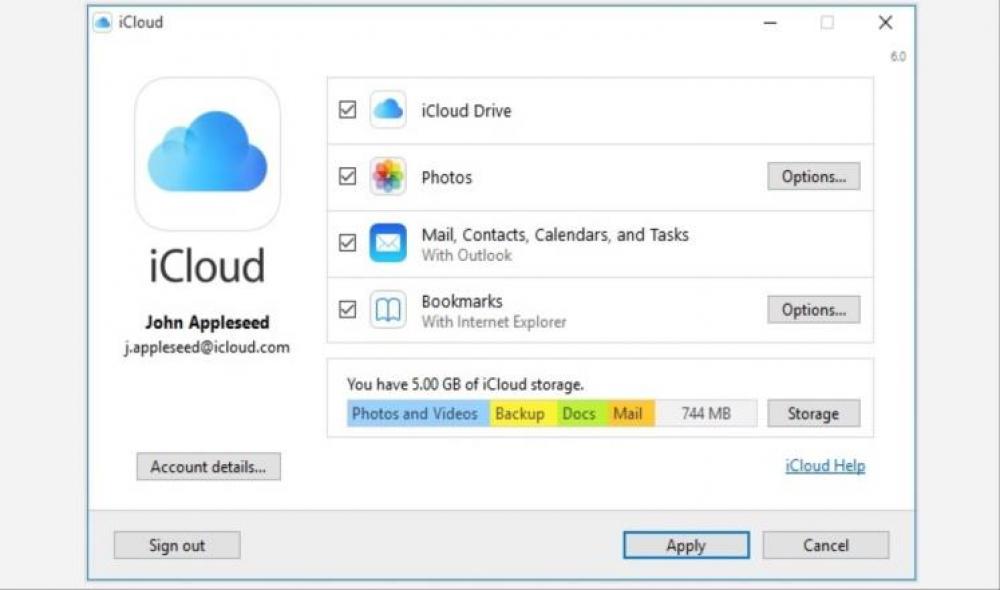This screenshot has height=590, width=1000.
Task: Click the Bookmarks book icon
Action: [x=388, y=310]
